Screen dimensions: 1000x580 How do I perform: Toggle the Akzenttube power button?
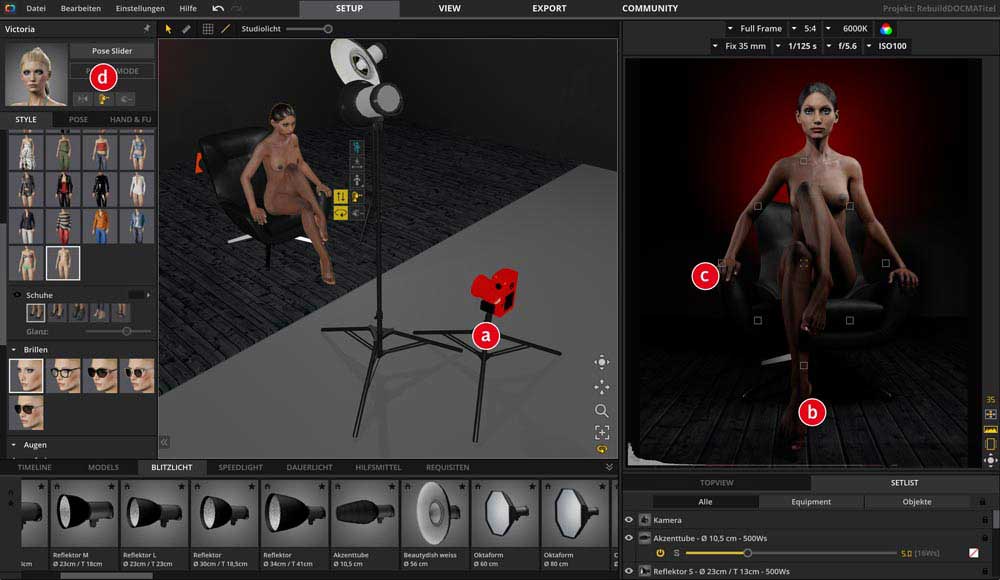pyautogui.click(x=660, y=553)
